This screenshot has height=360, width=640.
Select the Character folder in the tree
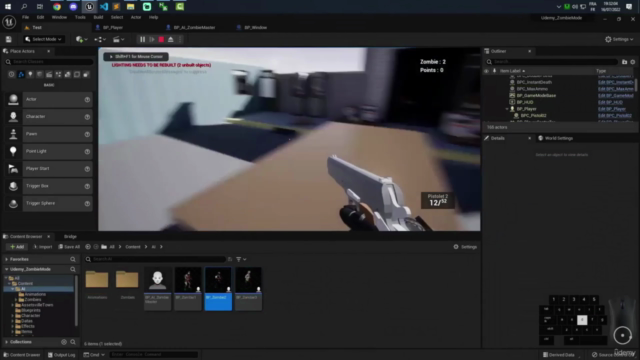tap(30, 316)
